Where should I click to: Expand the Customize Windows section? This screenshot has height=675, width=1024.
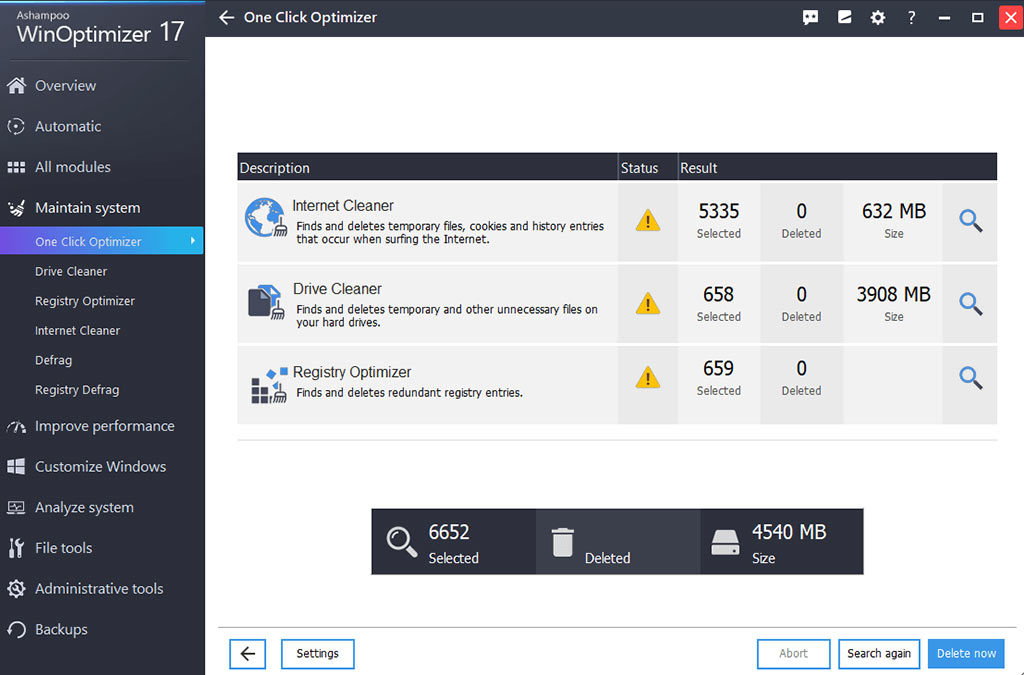click(100, 467)
